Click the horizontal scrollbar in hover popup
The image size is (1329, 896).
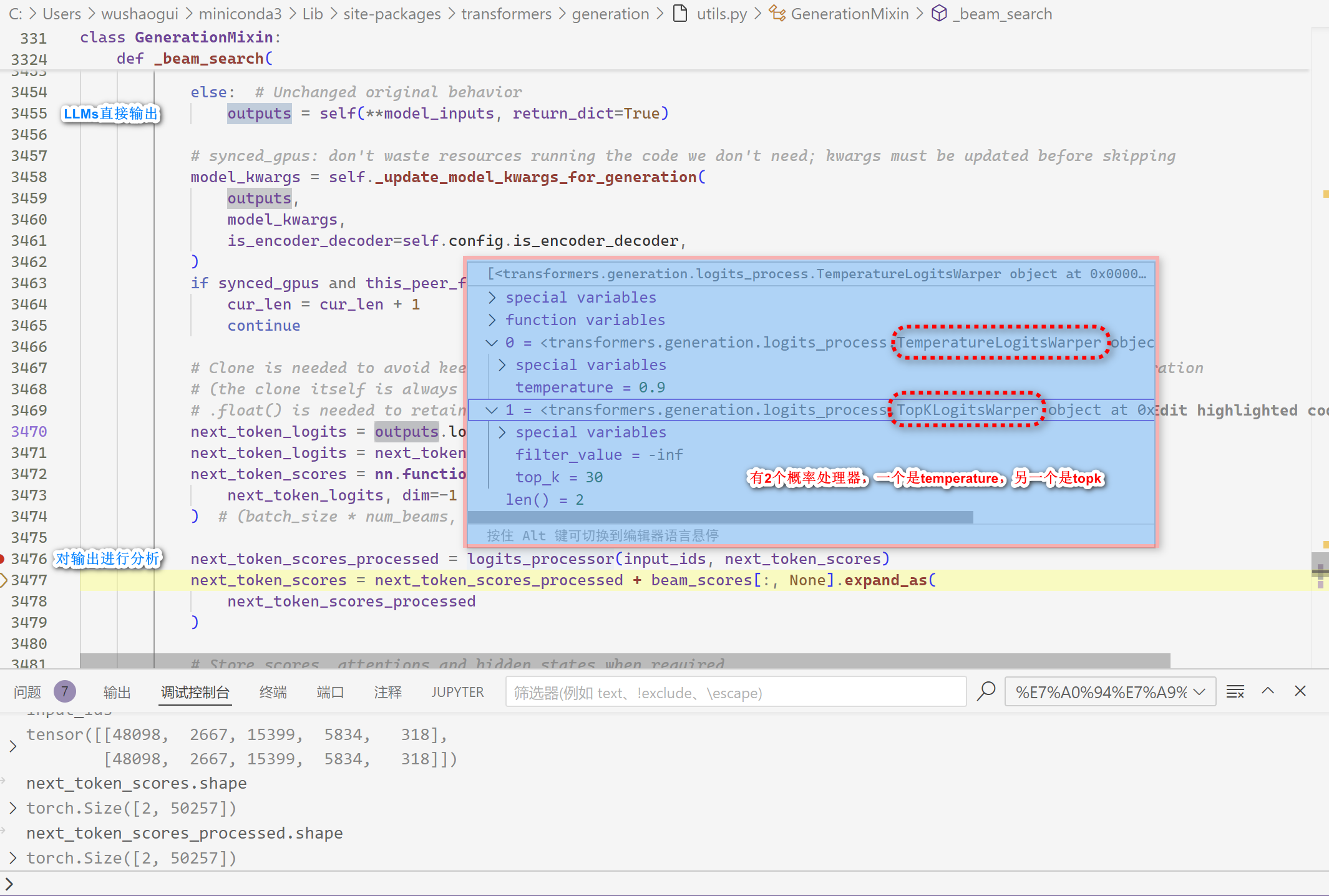point(720,517)
